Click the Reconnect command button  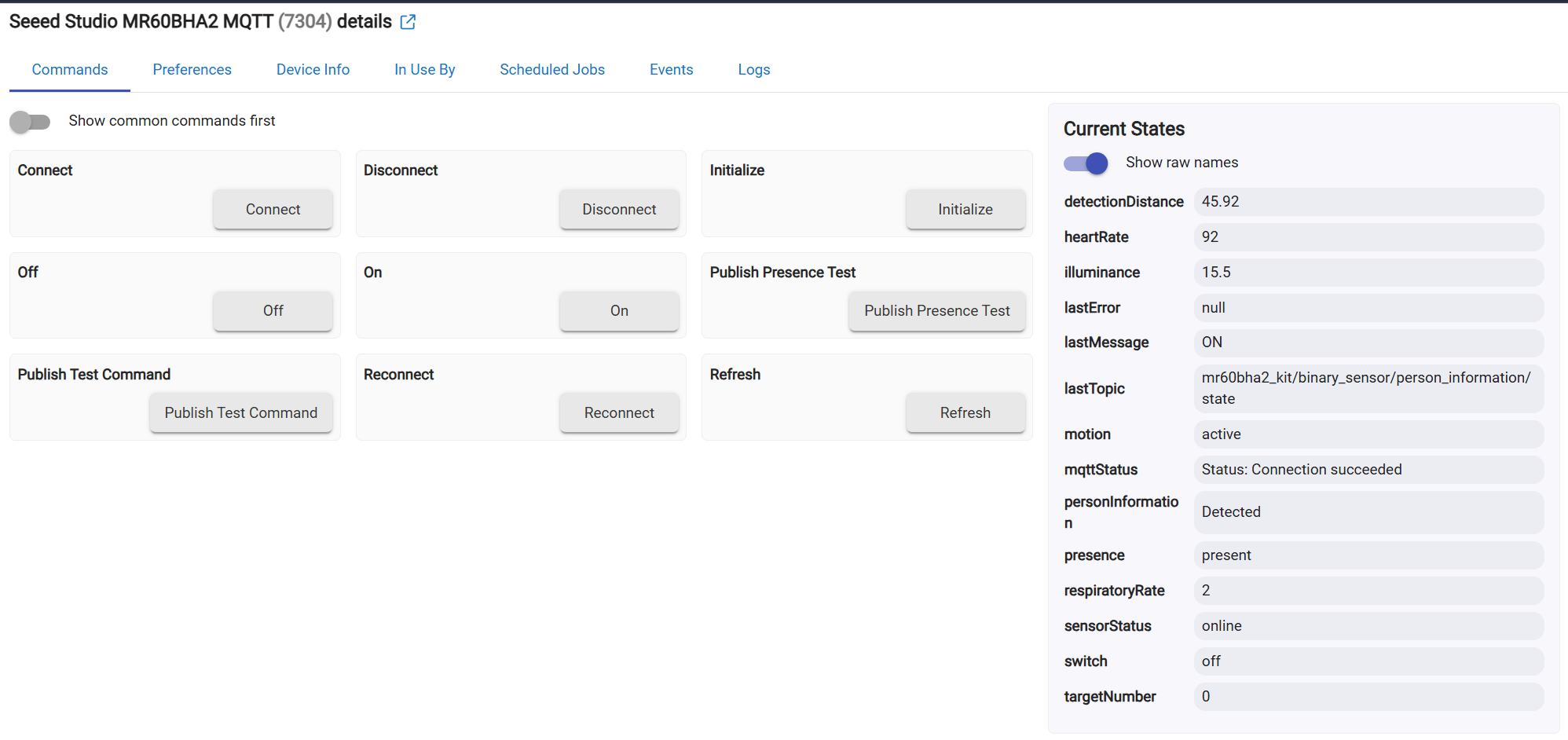coord(619,413)
